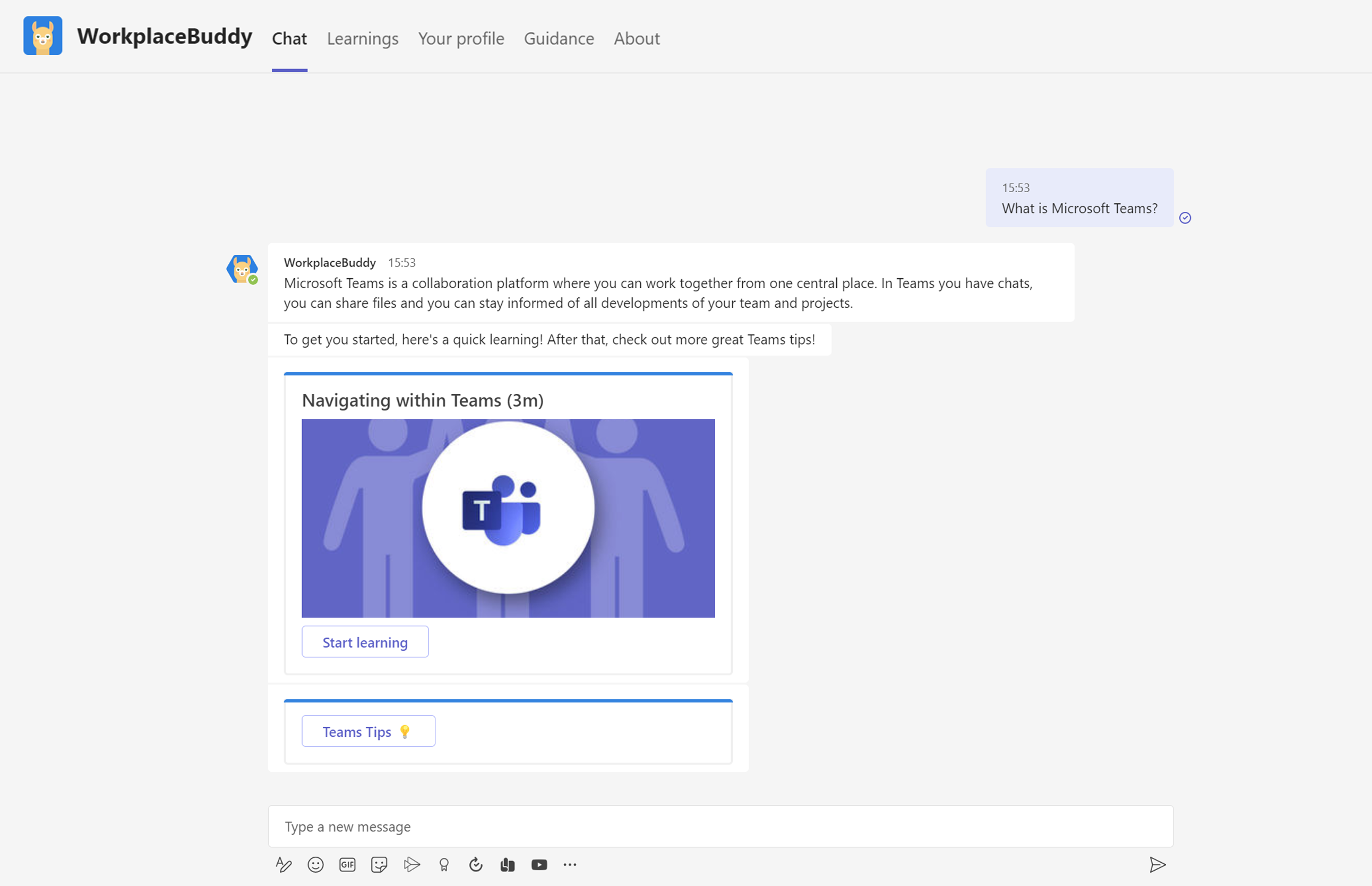Open text formatting options
This screenshot has height=886, width=1372.
point(284,864)
